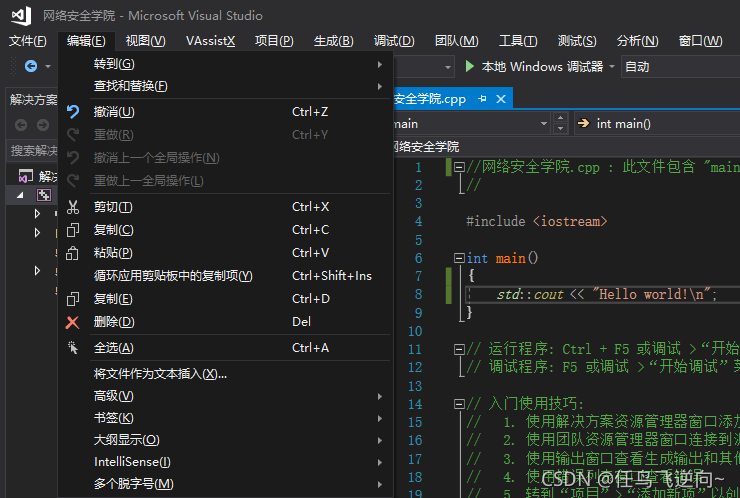Screen dimensions: 740x498
Task: Choose 全选(A) Ctrl+A menu entry
Action: [x=226, y=348]
